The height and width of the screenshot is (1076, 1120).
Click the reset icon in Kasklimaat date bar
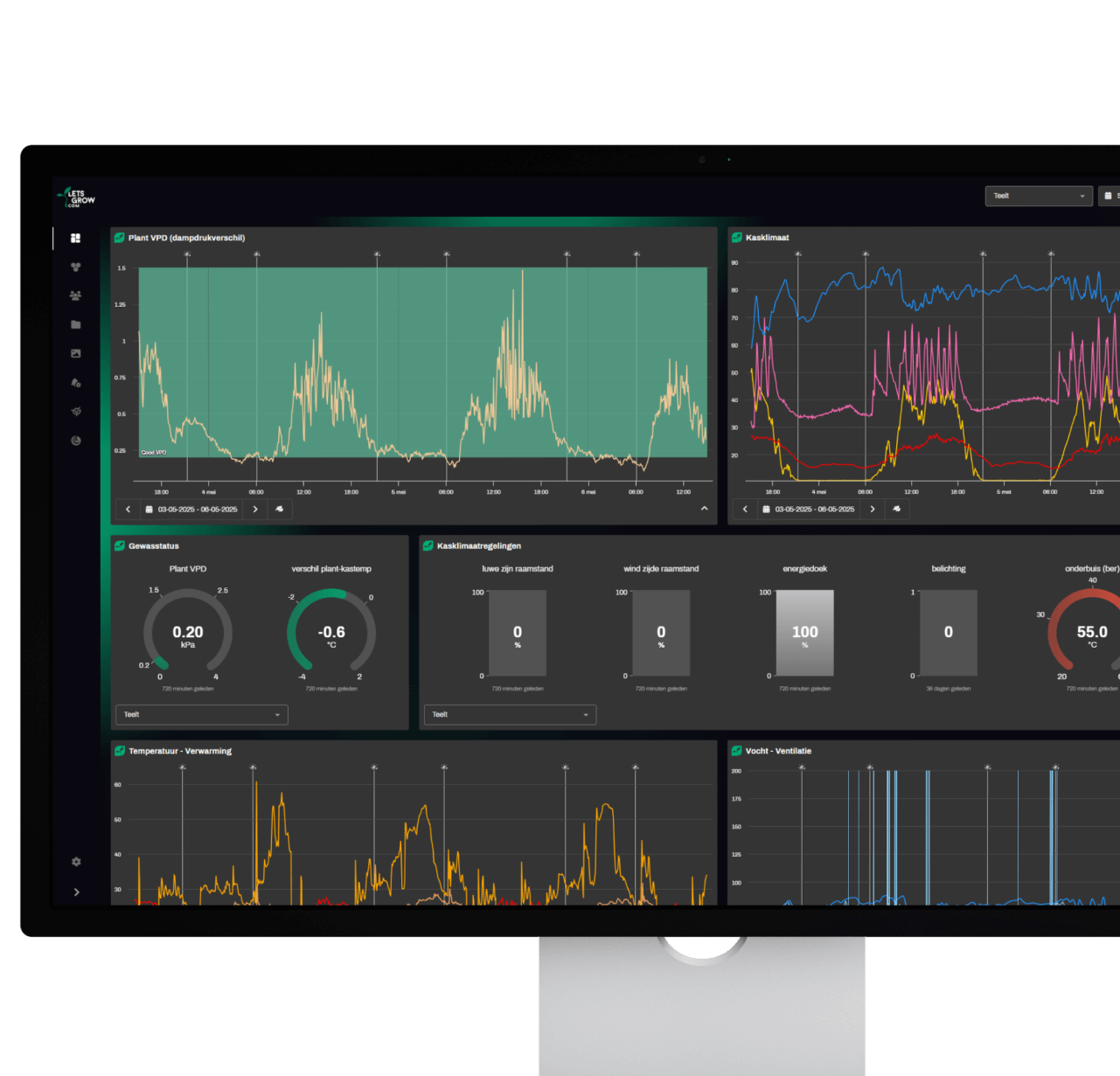click(896, 509)
